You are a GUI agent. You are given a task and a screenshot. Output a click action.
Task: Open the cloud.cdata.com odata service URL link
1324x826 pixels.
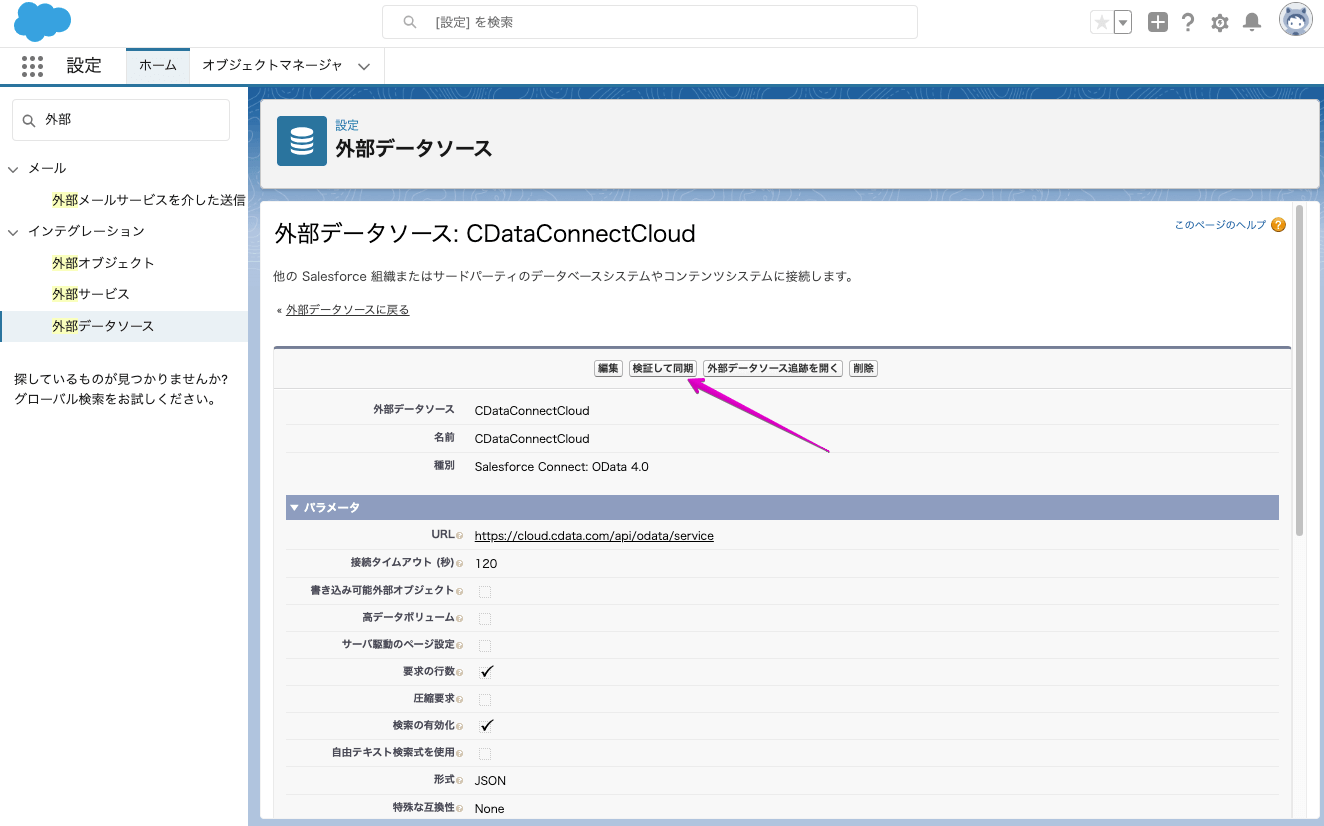coord(594,536)
